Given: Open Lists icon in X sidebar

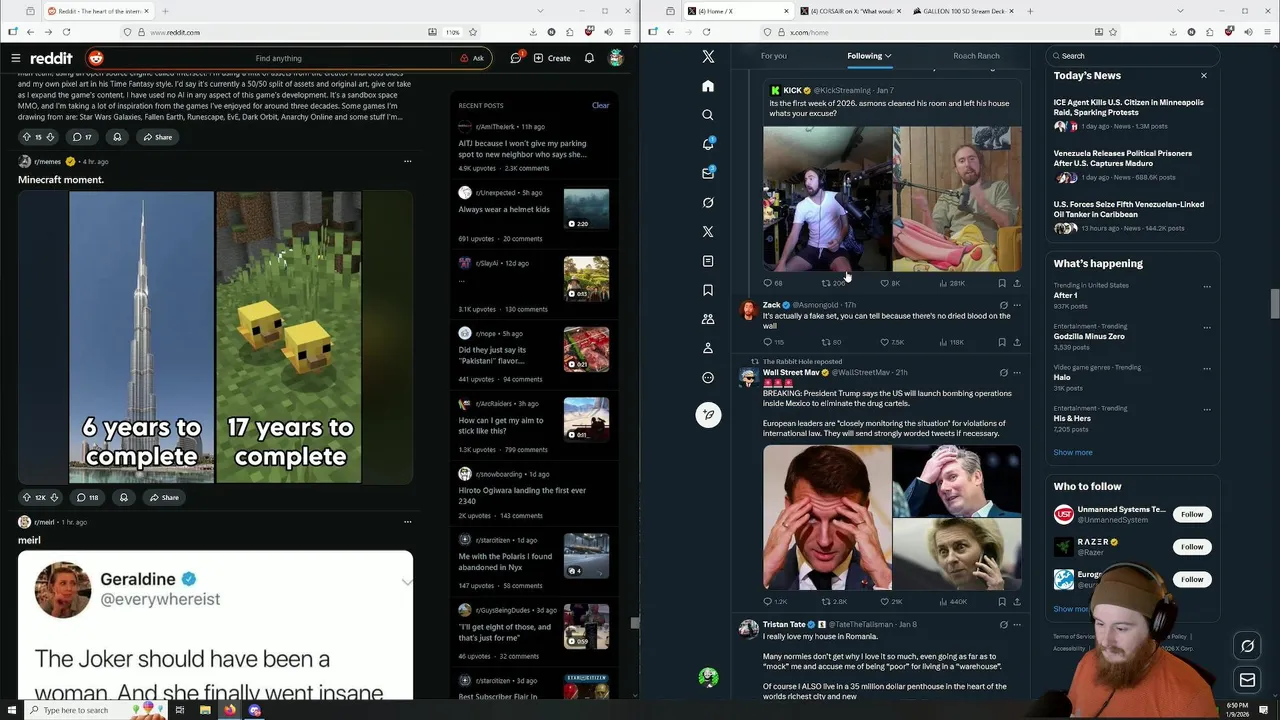Looking at the screenshot, I should [708, 261].
